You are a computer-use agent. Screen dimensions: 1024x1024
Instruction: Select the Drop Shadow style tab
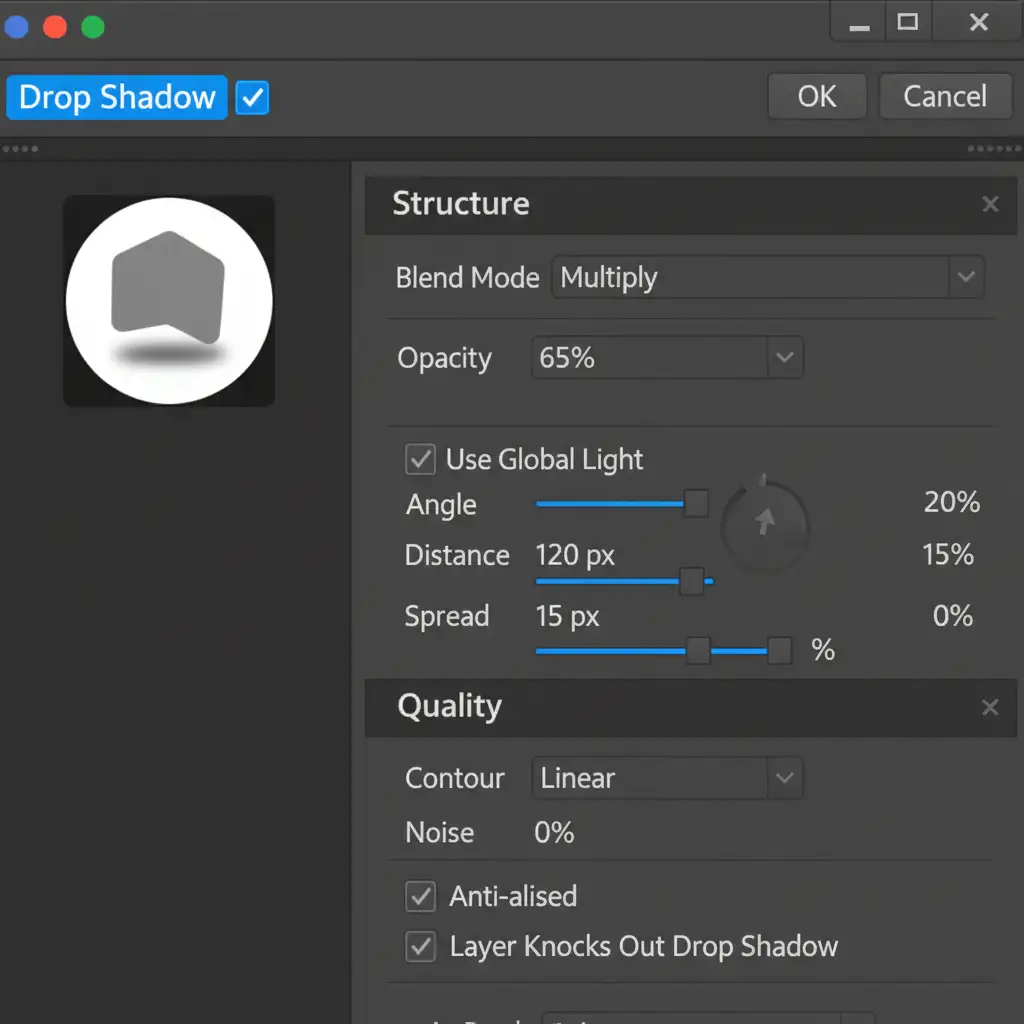coord(117,98)
